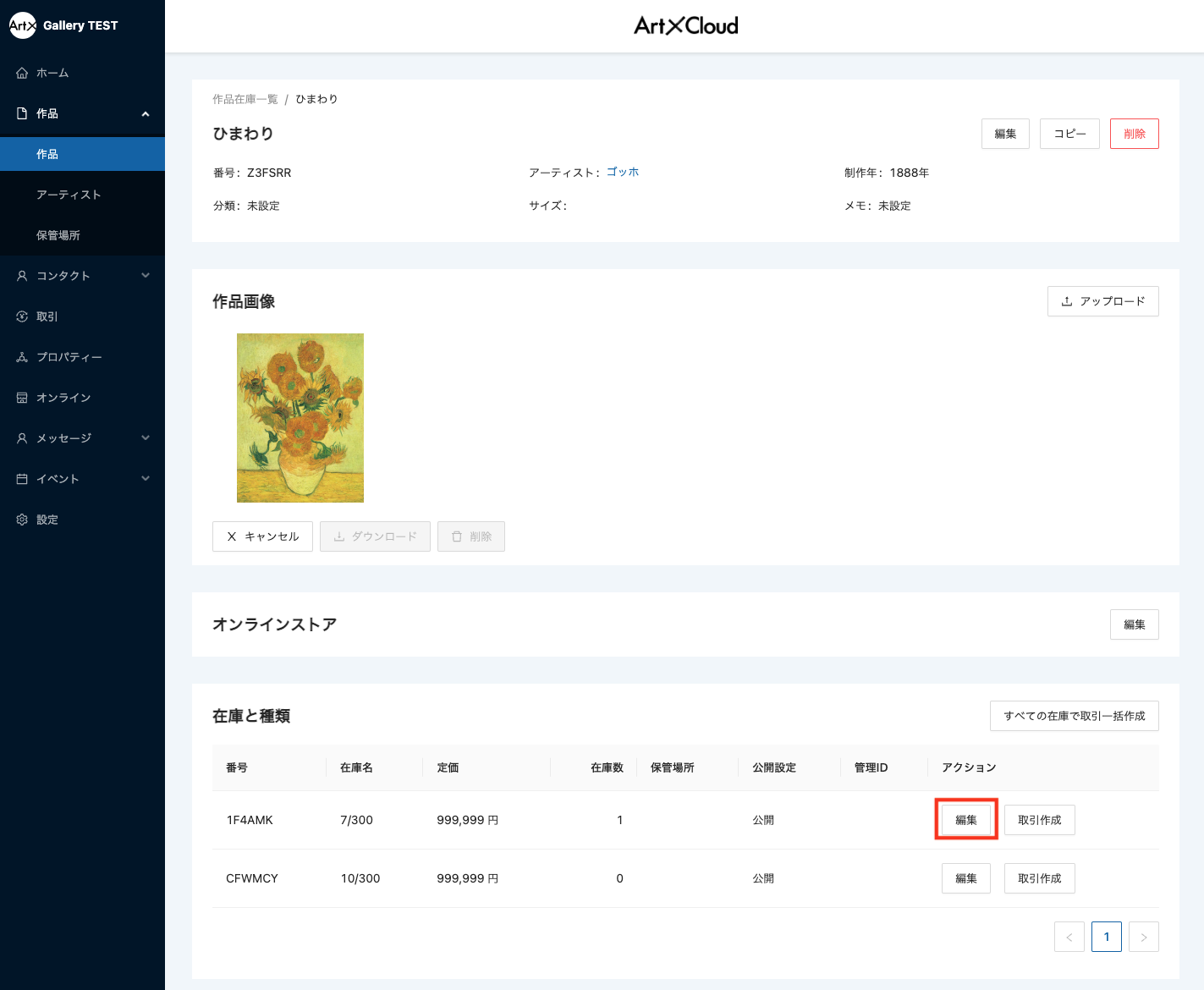This screenshot has height=990, width=1204.
Task: Click 編集 for stock CFWMCY
Action: pos(966,878)
